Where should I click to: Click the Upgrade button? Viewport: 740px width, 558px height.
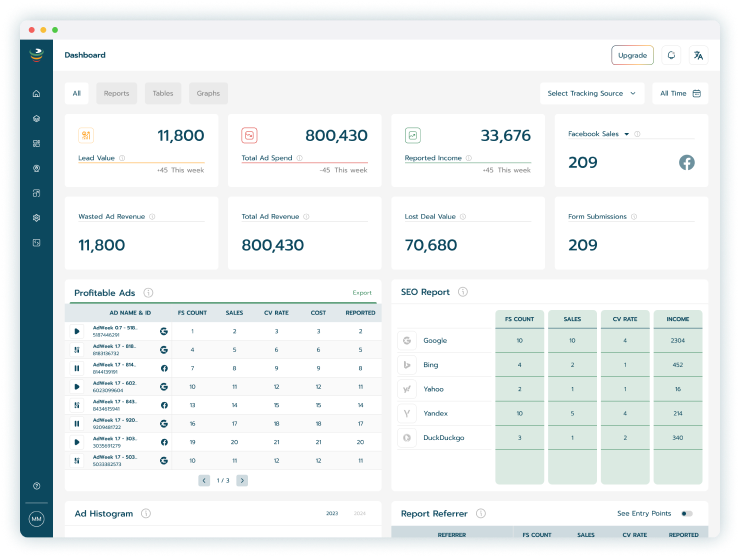click(632, 55)
